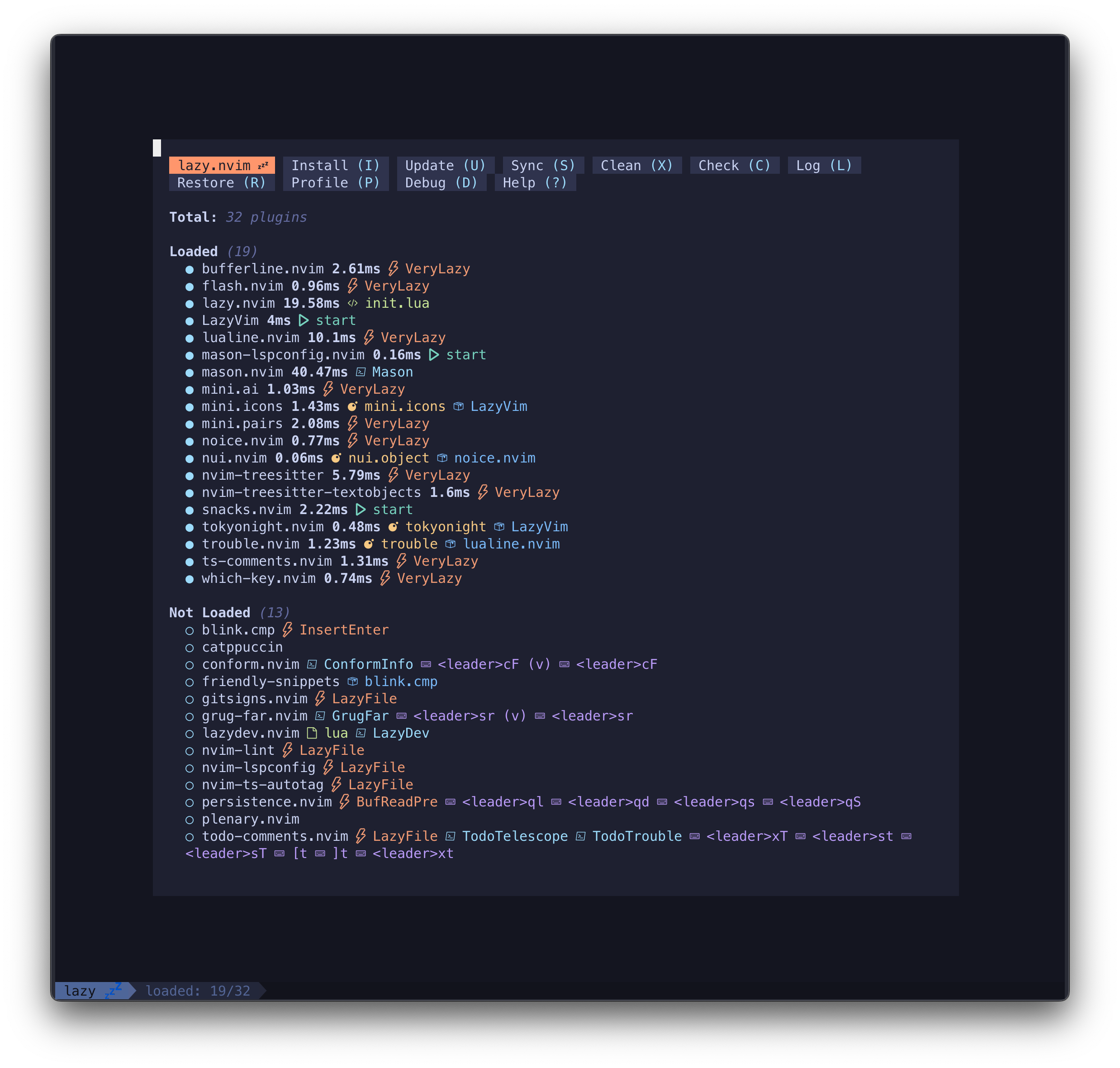Click the lightning icon before InsertEnter

[x=287, y=630]
